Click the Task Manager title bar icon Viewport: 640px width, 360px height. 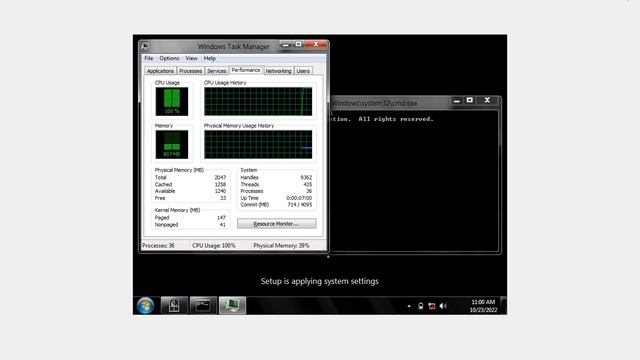click(x=145, y=46)
